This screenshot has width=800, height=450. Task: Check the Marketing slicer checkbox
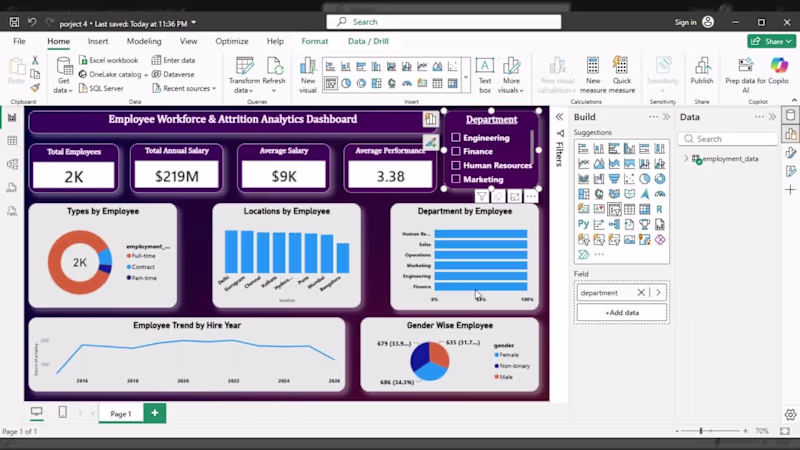coord(456,179)
